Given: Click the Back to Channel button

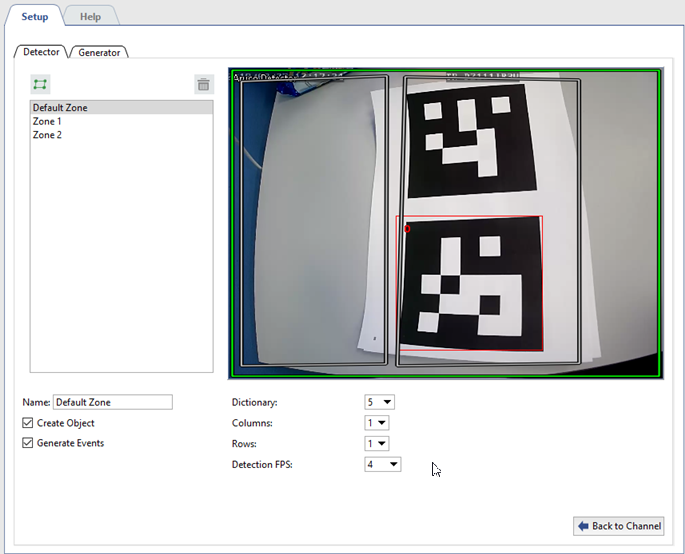Looking at the screenshot, I should 618,526.
